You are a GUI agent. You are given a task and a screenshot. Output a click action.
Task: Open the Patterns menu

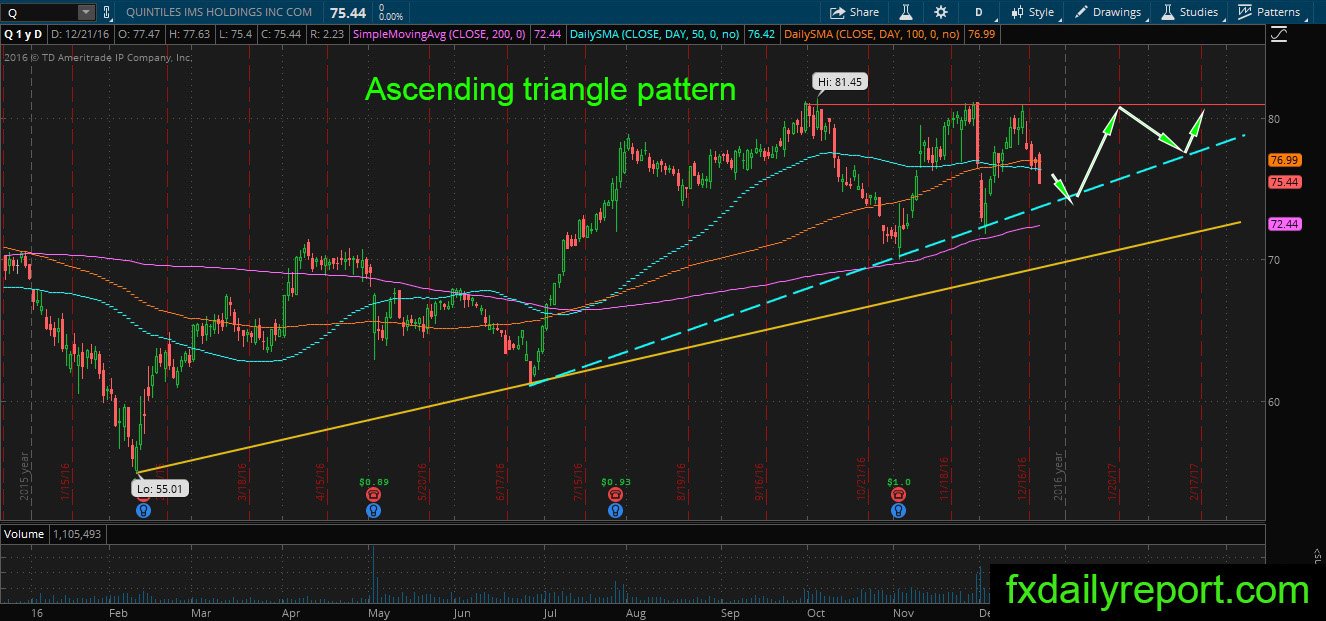point(1269,12)
